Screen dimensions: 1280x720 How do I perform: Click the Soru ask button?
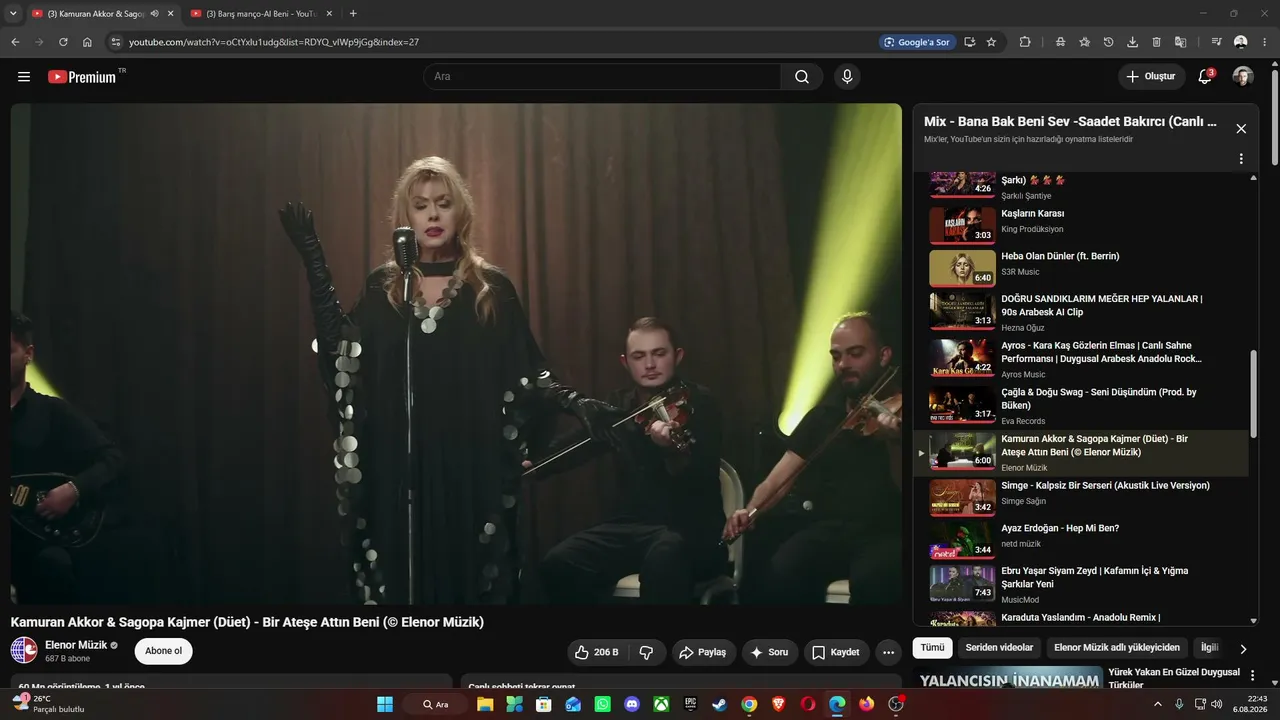[x=769, y=652]
